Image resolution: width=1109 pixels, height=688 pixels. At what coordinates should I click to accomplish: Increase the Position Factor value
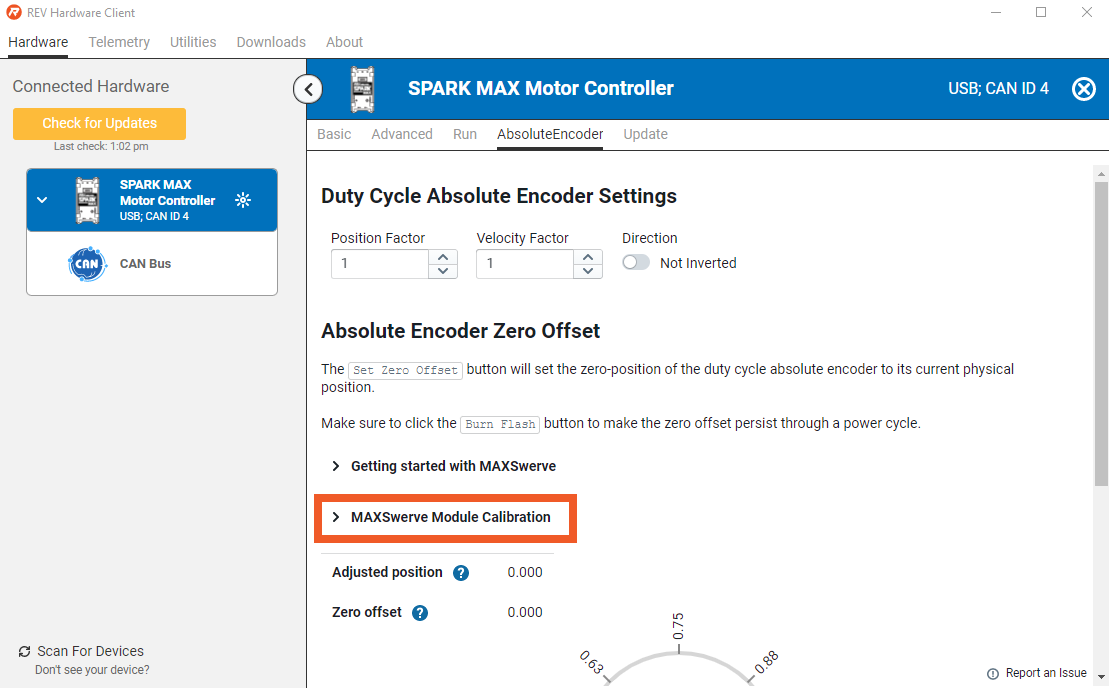coord(443,257)
